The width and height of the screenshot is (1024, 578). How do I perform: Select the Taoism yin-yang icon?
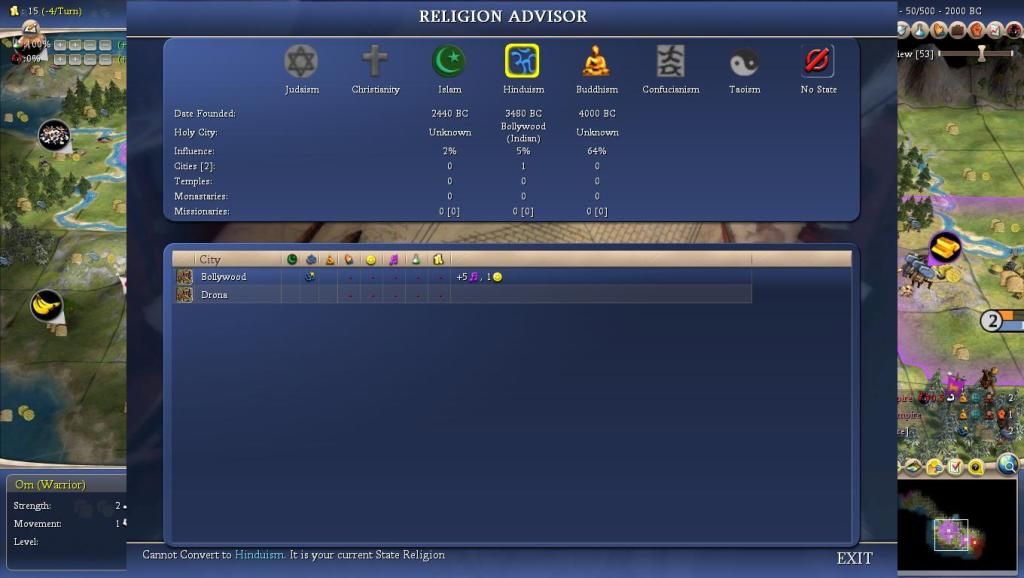(x=744, y=63)
